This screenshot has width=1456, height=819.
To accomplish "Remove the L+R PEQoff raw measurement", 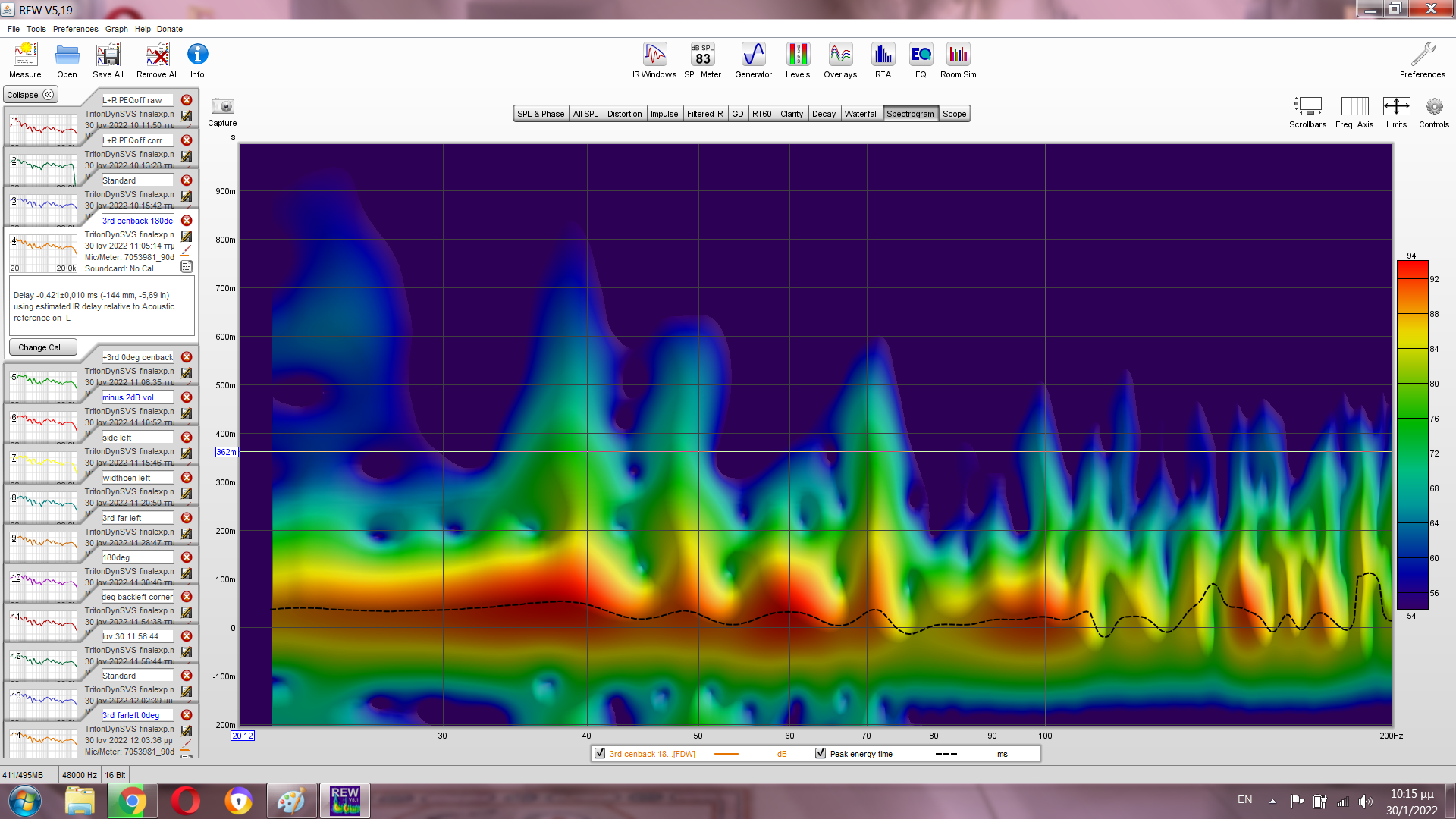I will tap(187, 100).
